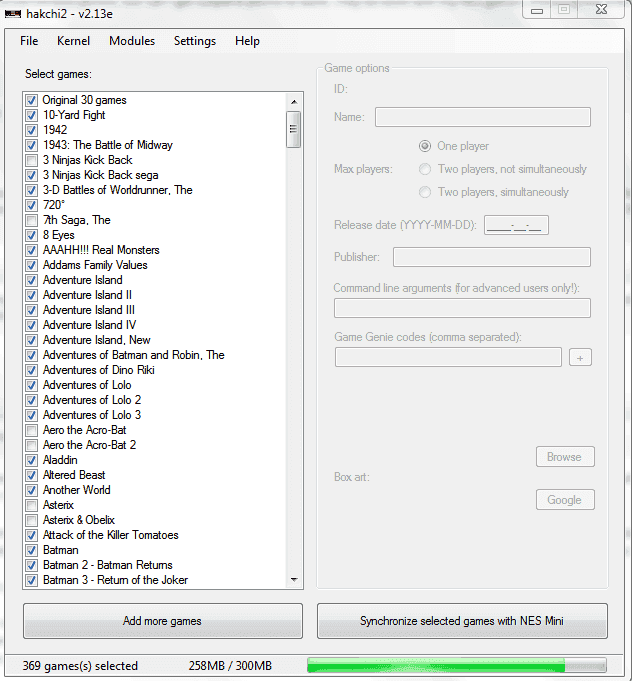This screenshot has height=681, width=632.
Task: Select Two players, simultaneously option
Action: 425,192
